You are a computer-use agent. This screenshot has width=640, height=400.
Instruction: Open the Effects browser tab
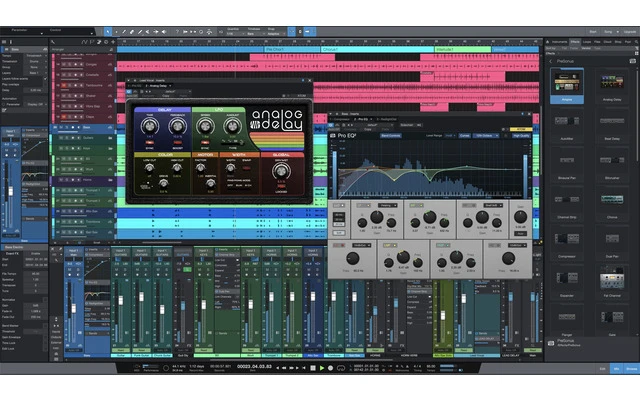[575, 42]
